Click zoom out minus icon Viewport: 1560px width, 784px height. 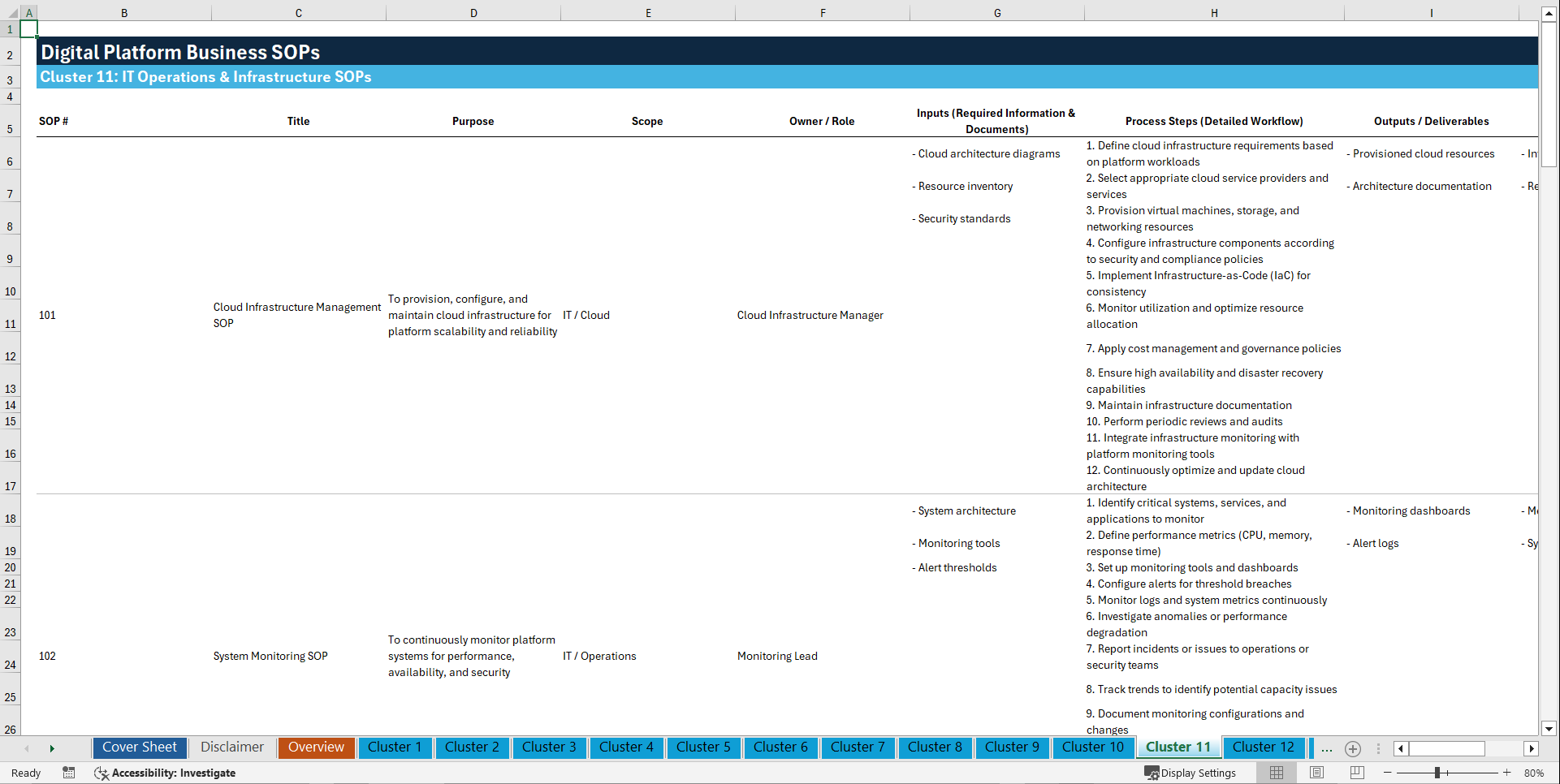click(1389, 773)
